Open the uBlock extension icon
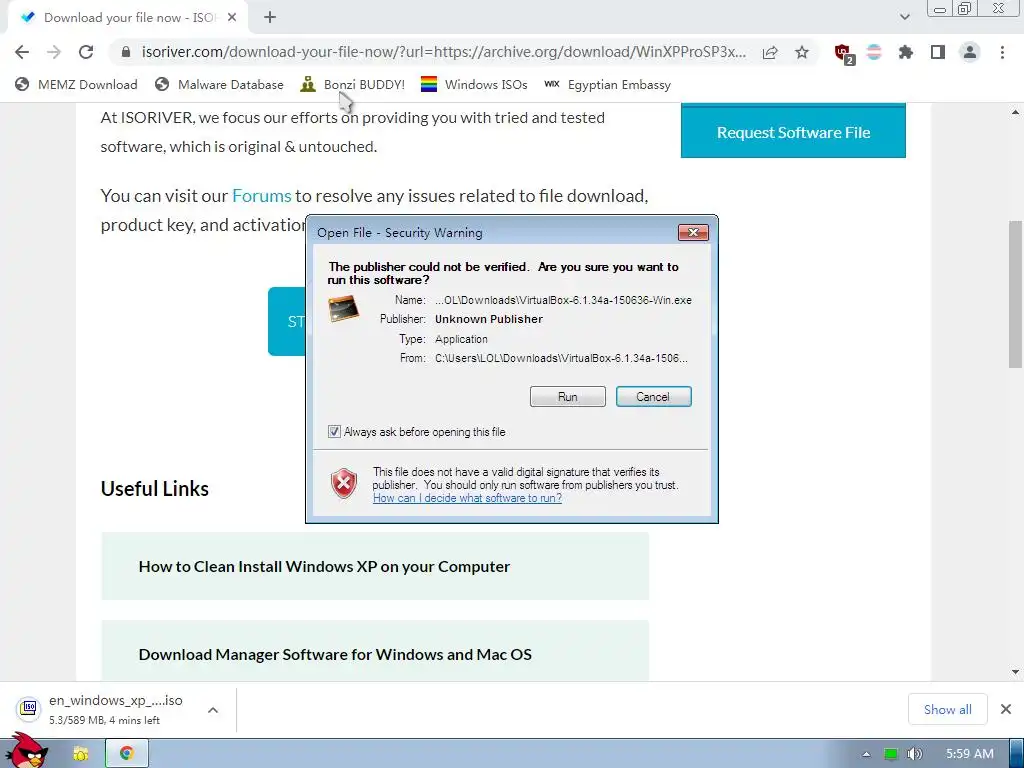The width and height of the screenshot is (1024, 768). (843, 53)
